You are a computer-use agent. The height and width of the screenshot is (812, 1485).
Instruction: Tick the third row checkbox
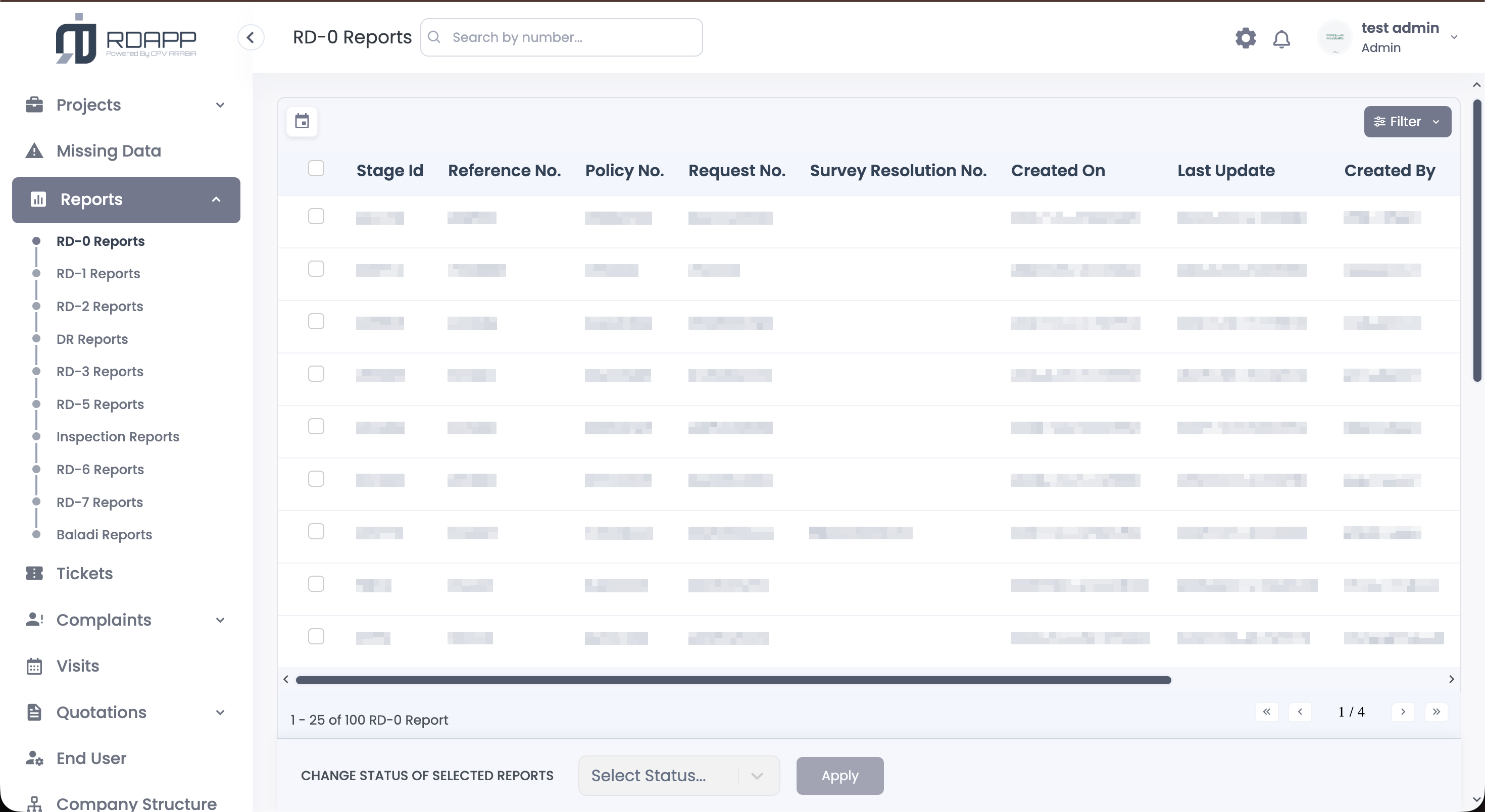point(316,321)
